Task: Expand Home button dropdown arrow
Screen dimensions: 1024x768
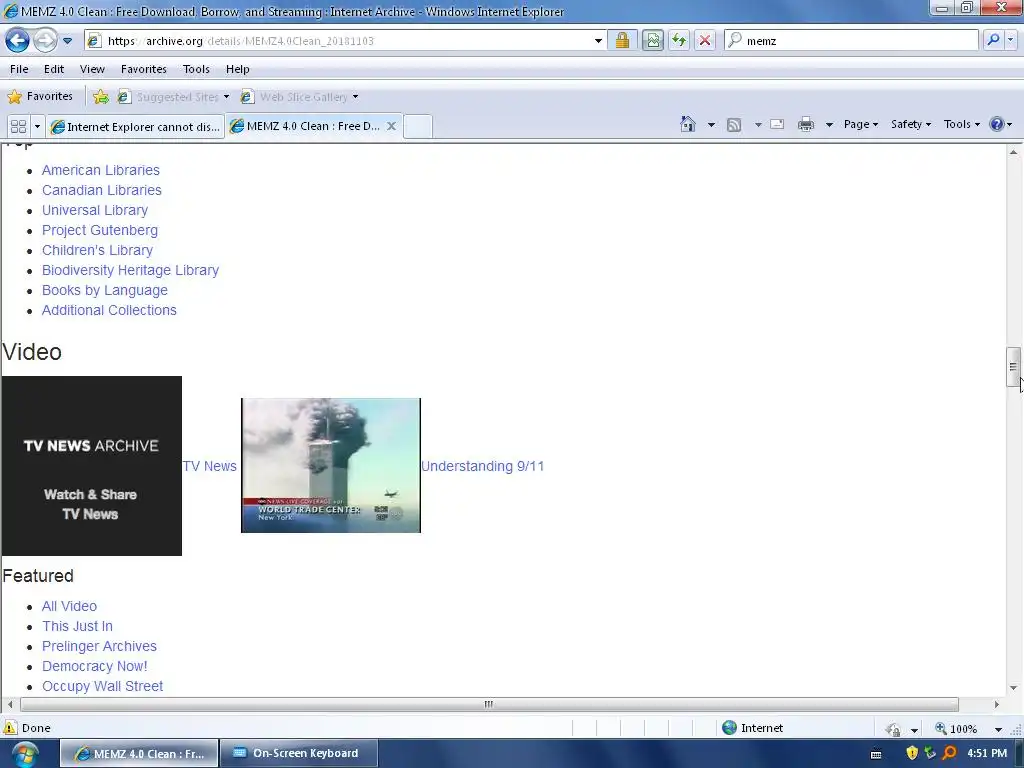Action: [x=711, y=124]
